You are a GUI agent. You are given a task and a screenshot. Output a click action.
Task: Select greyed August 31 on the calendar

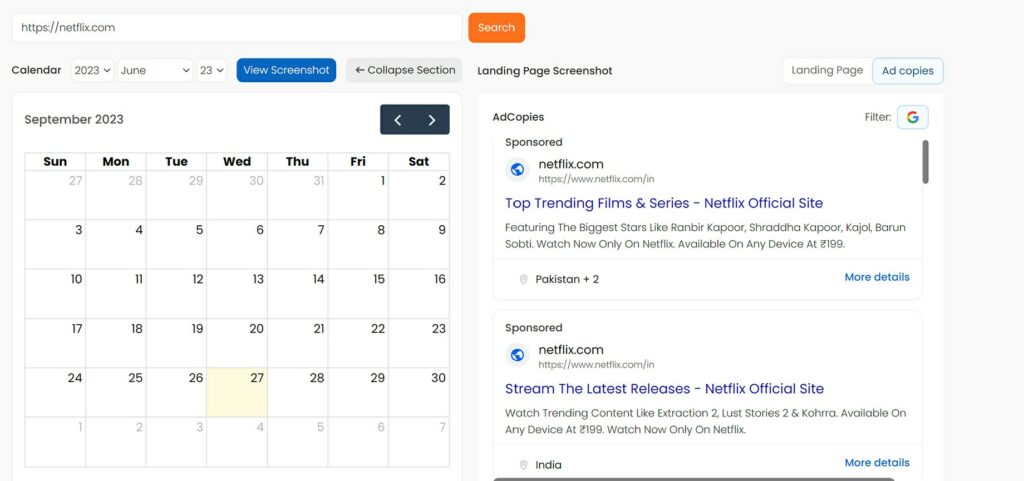click(297, 195)
